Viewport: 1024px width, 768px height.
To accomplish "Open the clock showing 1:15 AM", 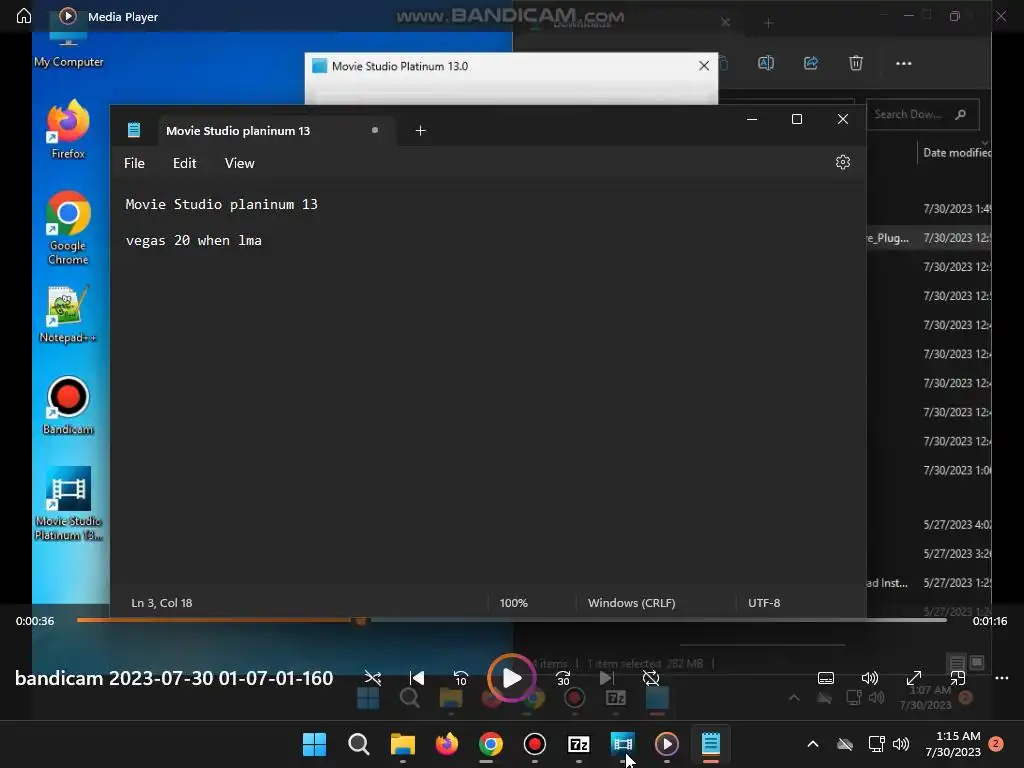I will click(953, 744).
